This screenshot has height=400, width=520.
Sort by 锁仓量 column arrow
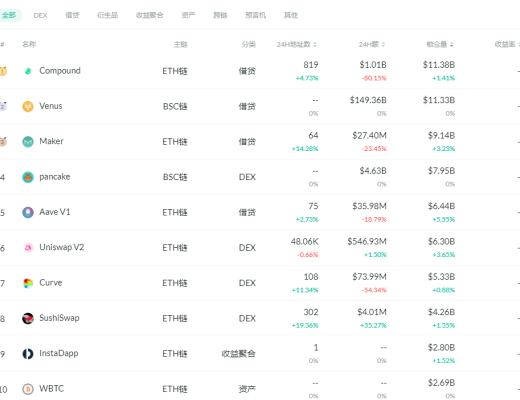tap(452, 44)
